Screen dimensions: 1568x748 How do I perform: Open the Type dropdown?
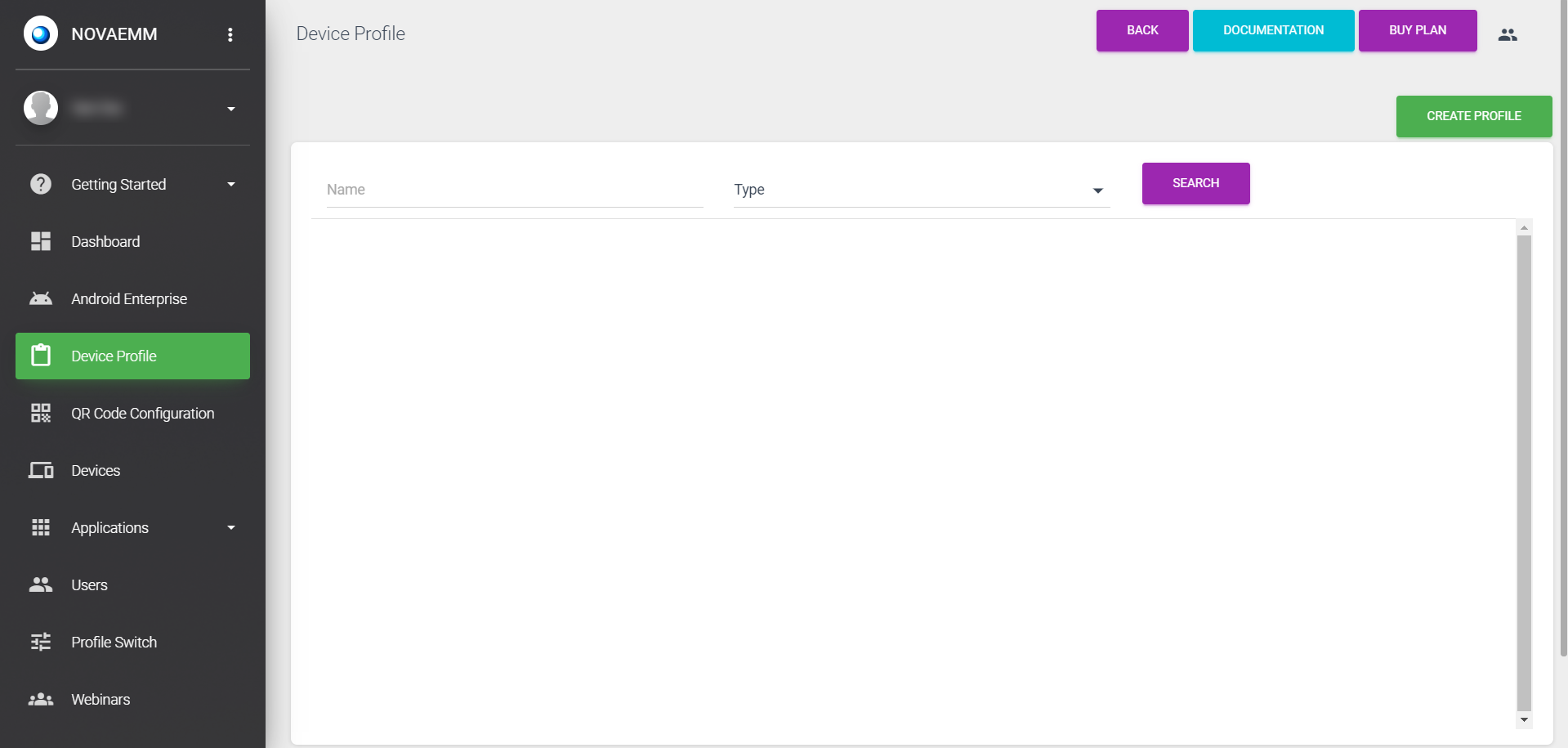point(1097,189)
